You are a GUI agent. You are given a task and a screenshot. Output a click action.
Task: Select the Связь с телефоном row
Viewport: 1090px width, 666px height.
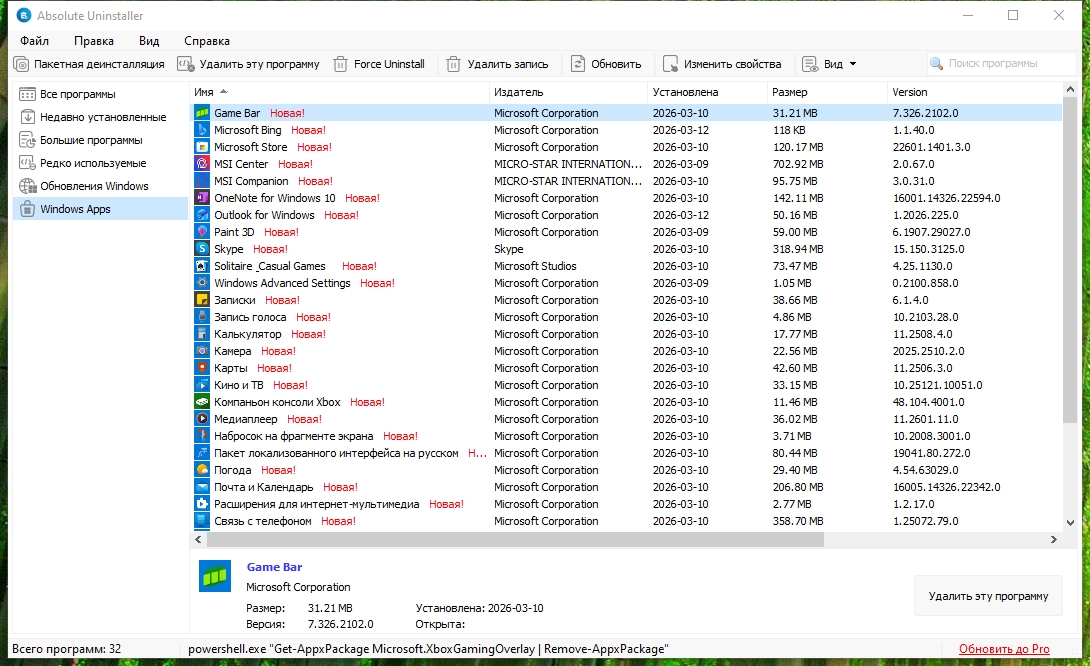tap(626, 521)
